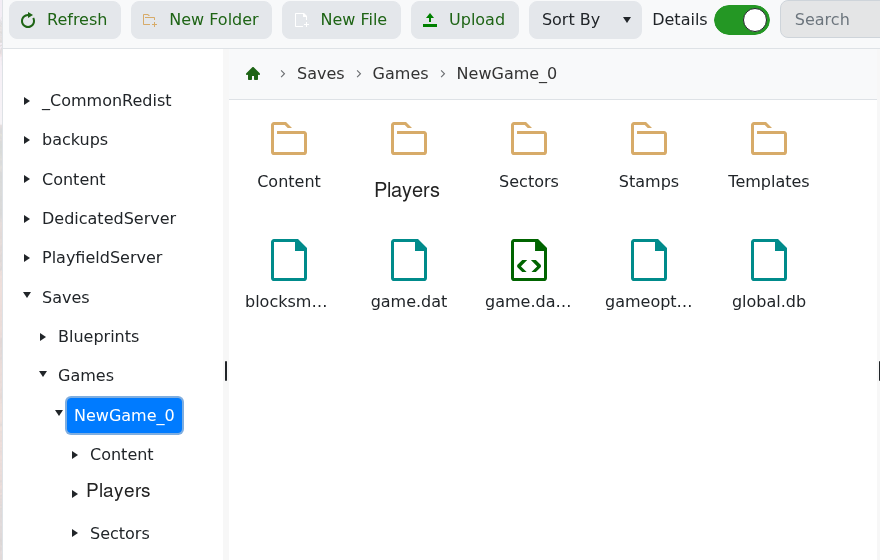Select the gameopt... file icon
Image resolution: width=880 pixels, height=560 pixels.
[649, 260]
